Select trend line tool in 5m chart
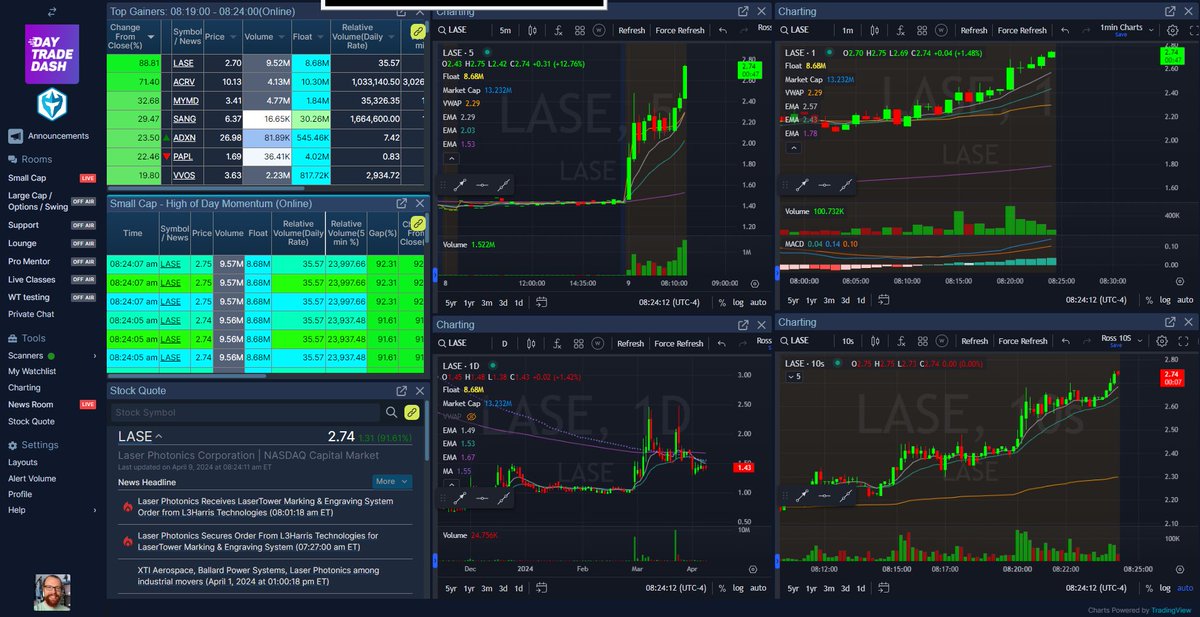The width and height of the screenshot is (1200, 617). point(461,184)
